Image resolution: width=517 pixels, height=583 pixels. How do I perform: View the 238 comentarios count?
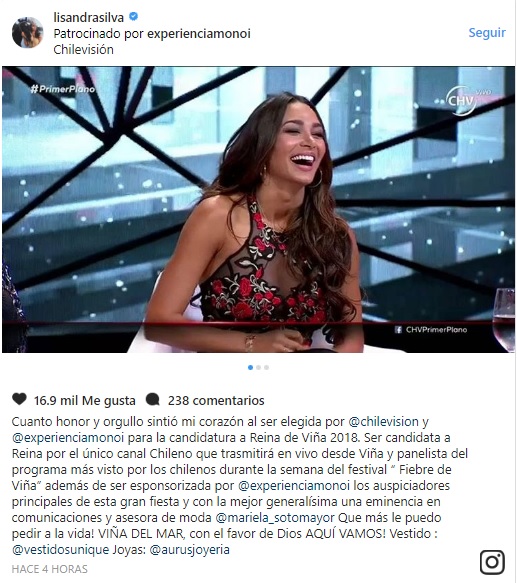coord(216,400)
